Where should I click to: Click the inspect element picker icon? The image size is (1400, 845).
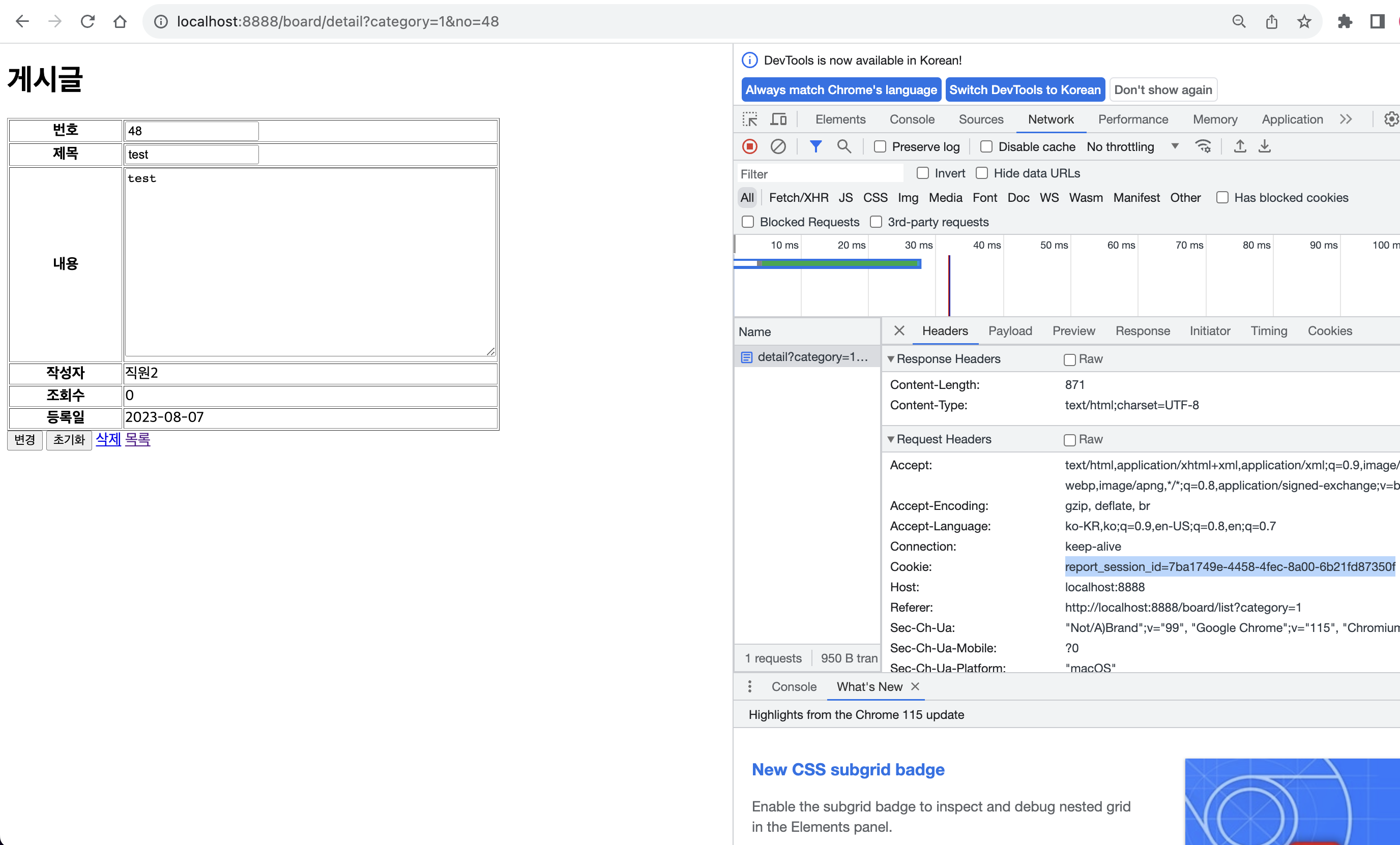pos(750,119)
